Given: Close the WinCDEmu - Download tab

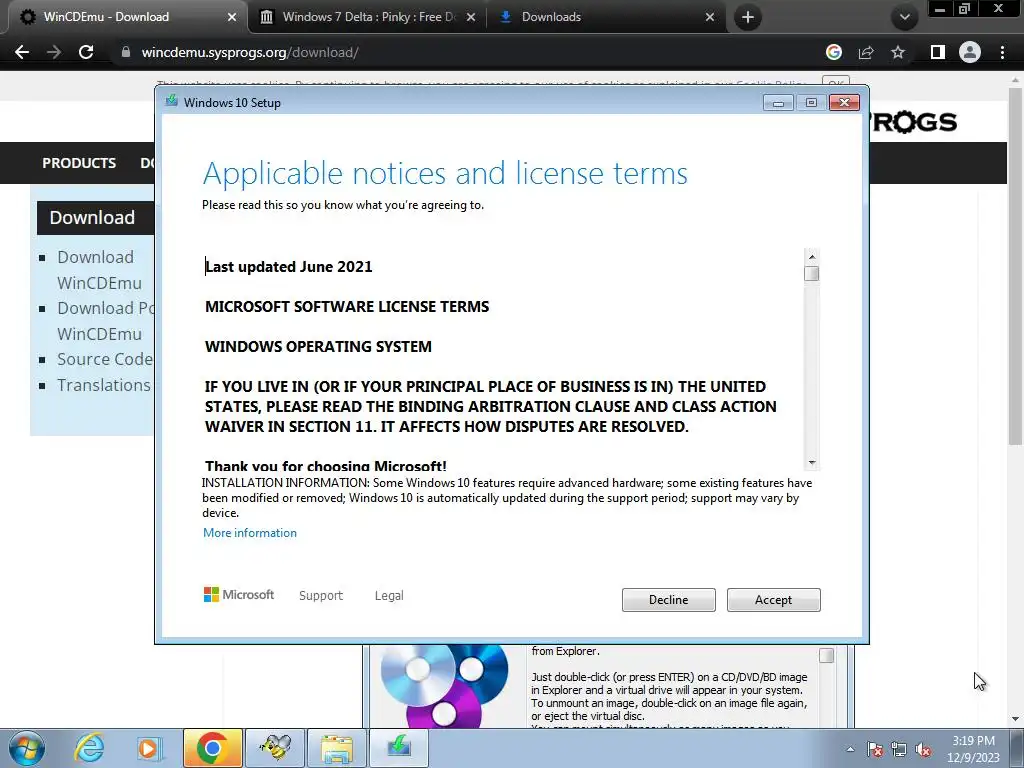Looking at the screenshot, I should point(232,17).
